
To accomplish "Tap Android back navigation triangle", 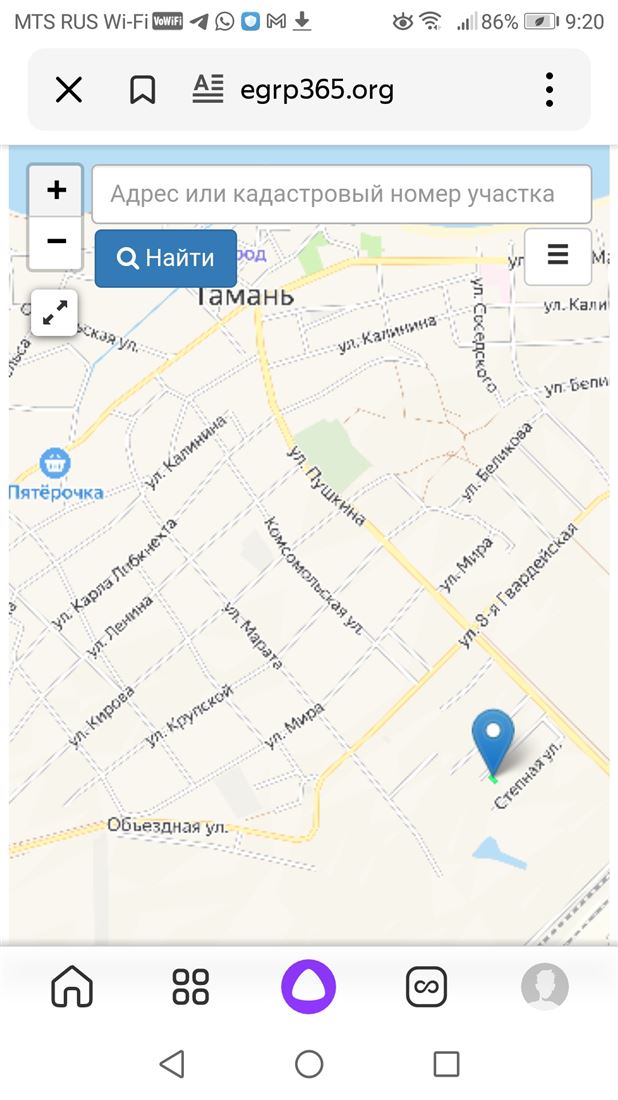I will pyautogui.click(x=173, y=1064).
